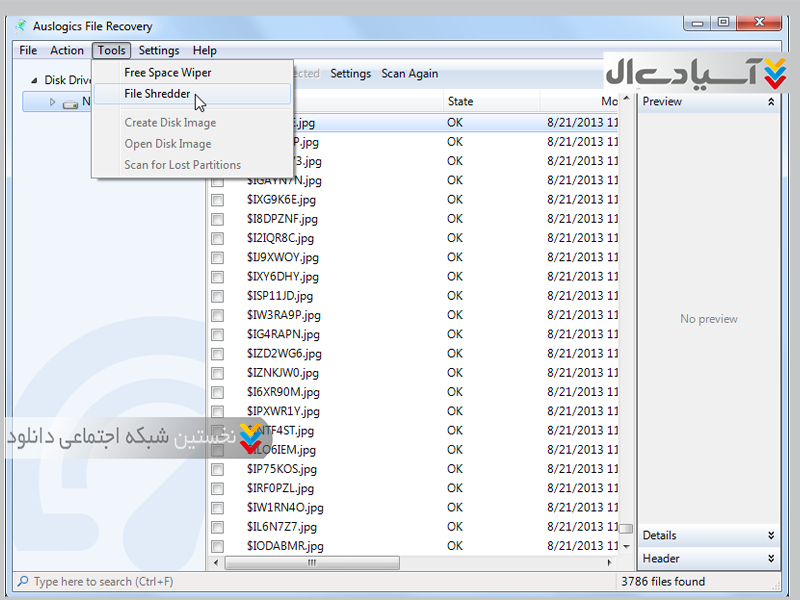Click the Auslogics File Recovery title bar icon
This screenshot has width=800, height=600.
pos(21,25)
